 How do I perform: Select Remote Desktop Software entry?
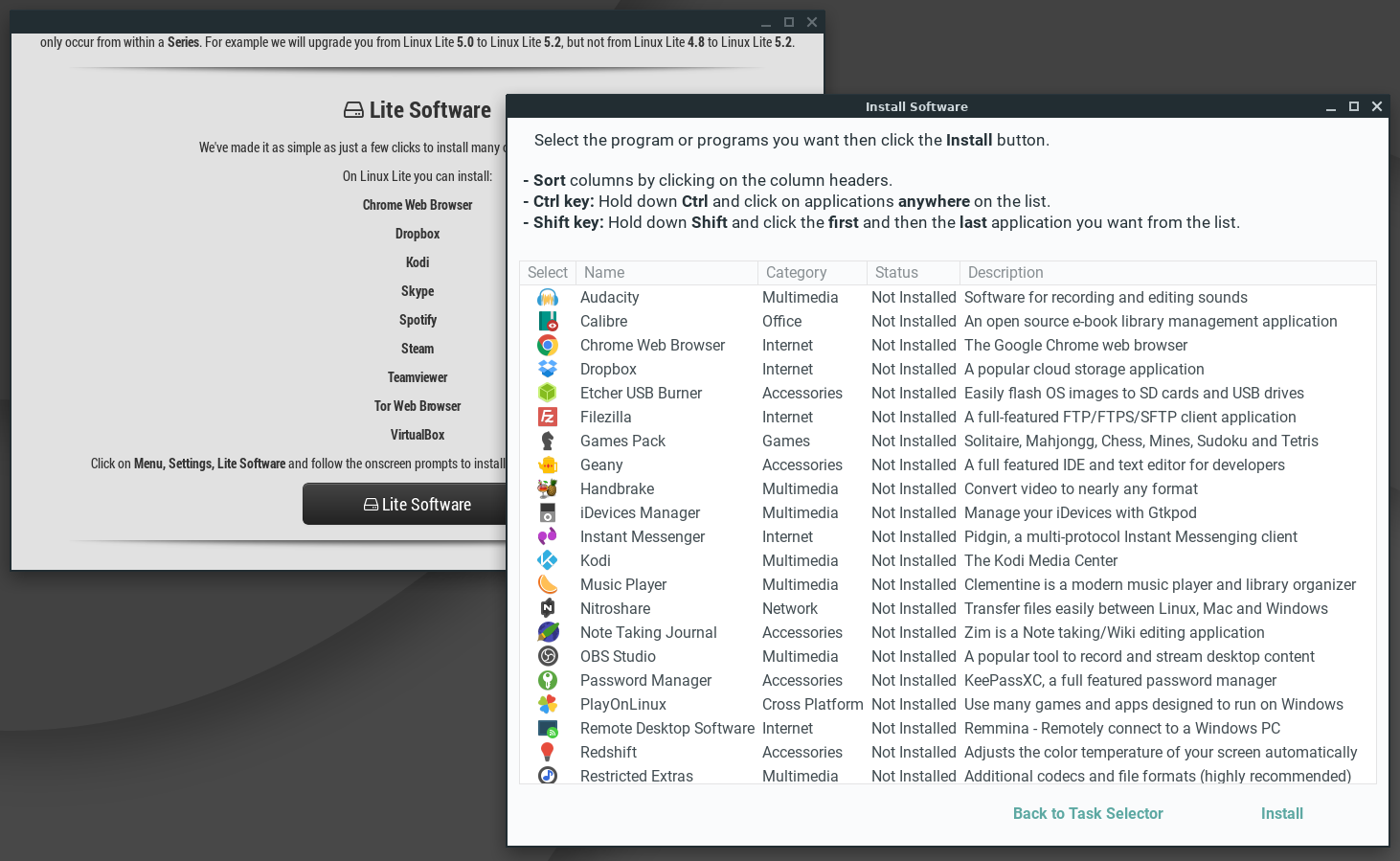pyautogui.click(x=666, y=728)
